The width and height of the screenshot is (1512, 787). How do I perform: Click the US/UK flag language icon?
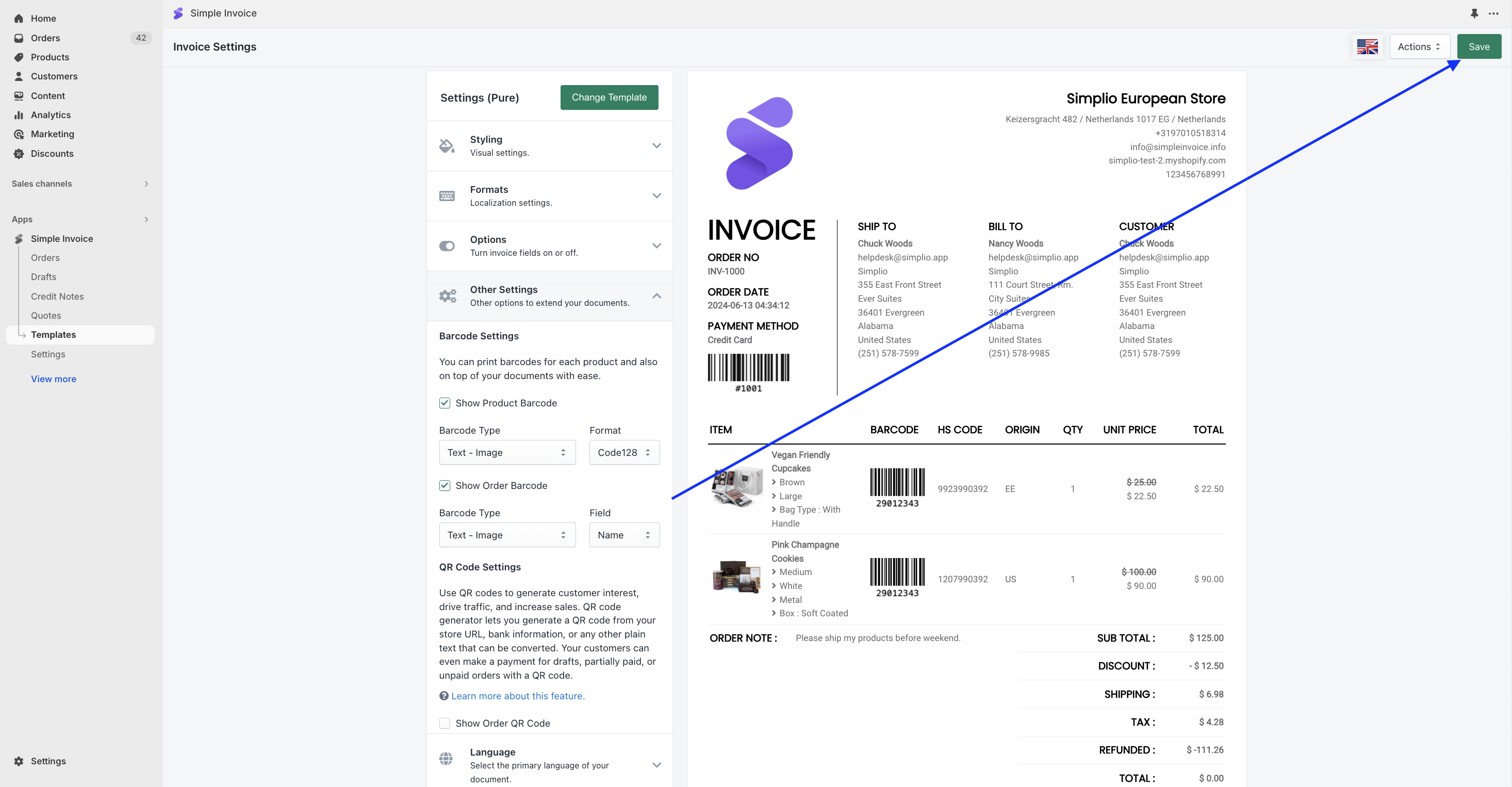point(1367,46)
